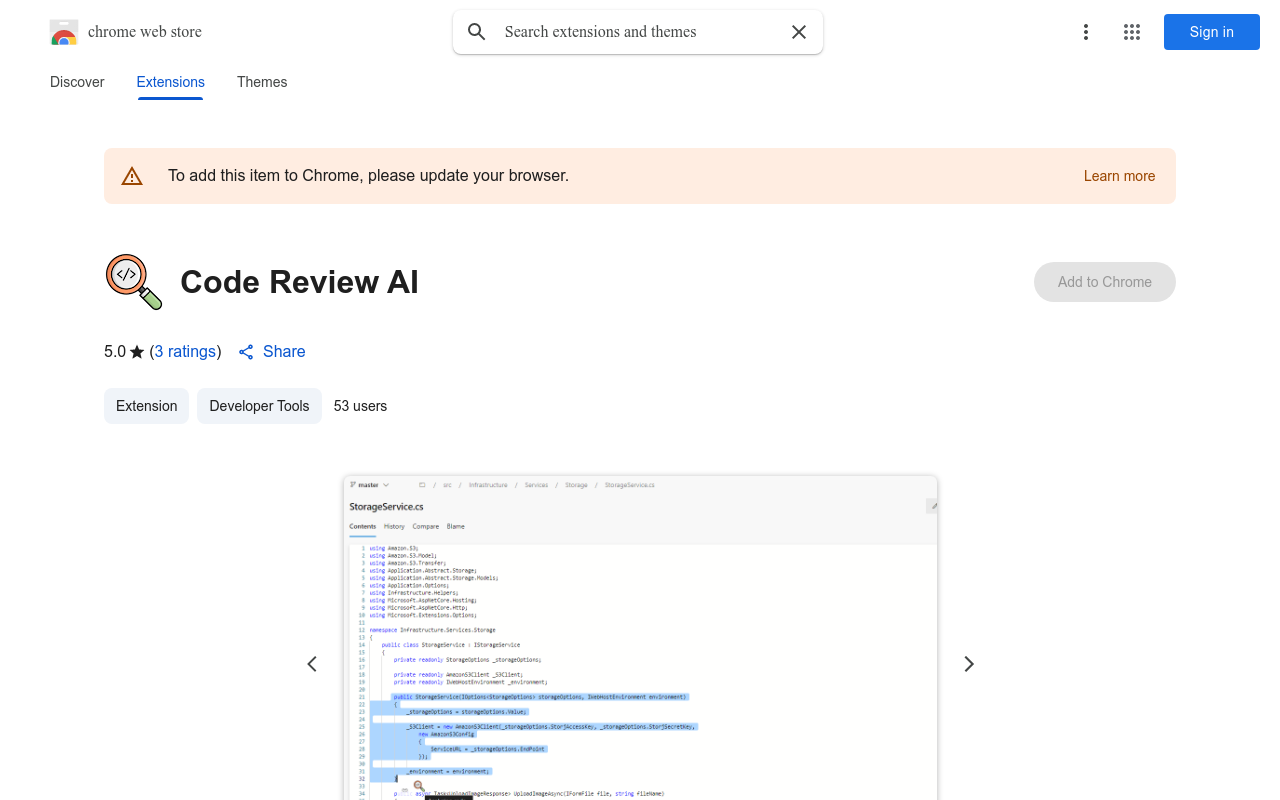
Task: Click the warning triangle icon
Action: click(x=132, y=176)
